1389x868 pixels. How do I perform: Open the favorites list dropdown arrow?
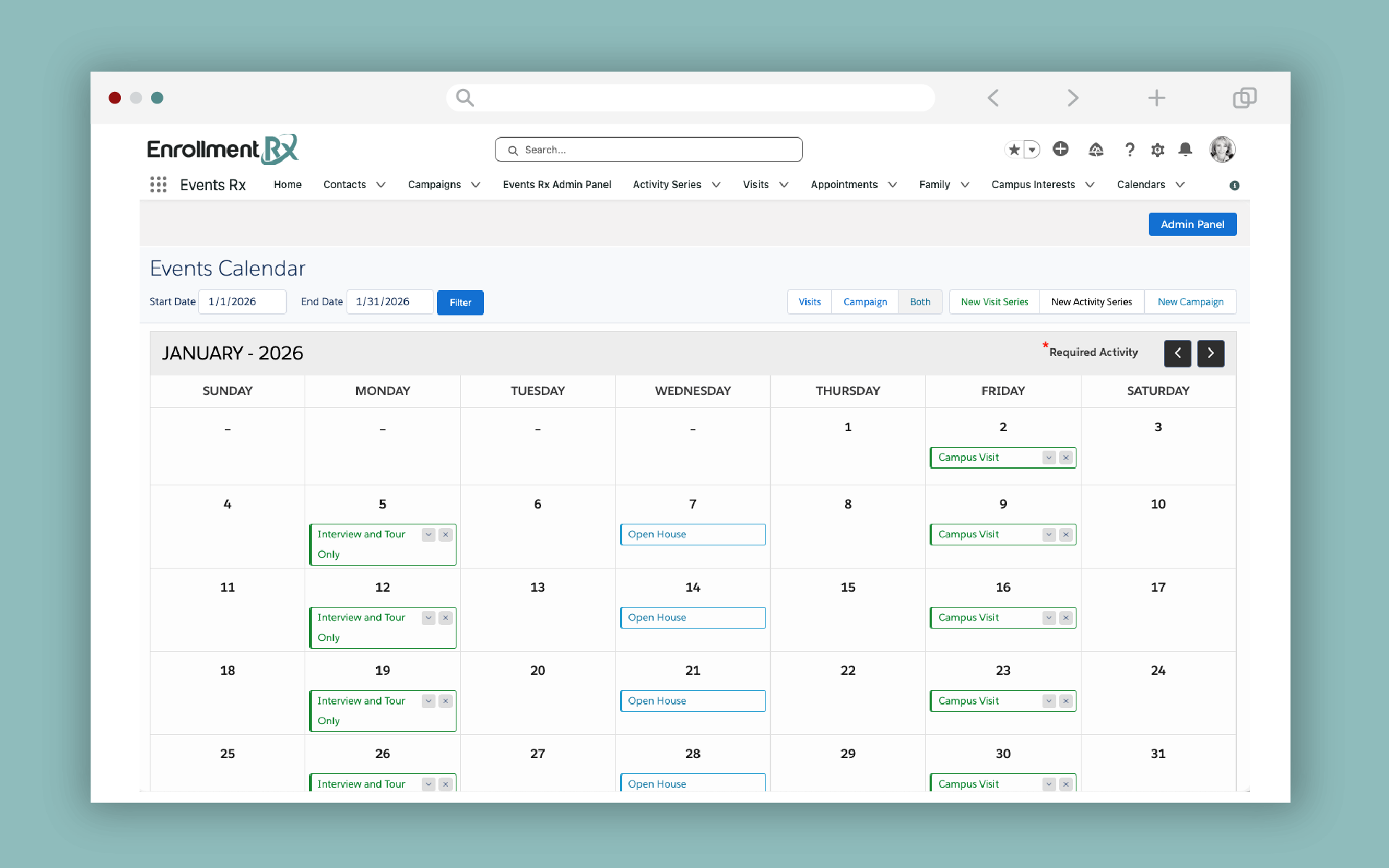click(1032, 150)
